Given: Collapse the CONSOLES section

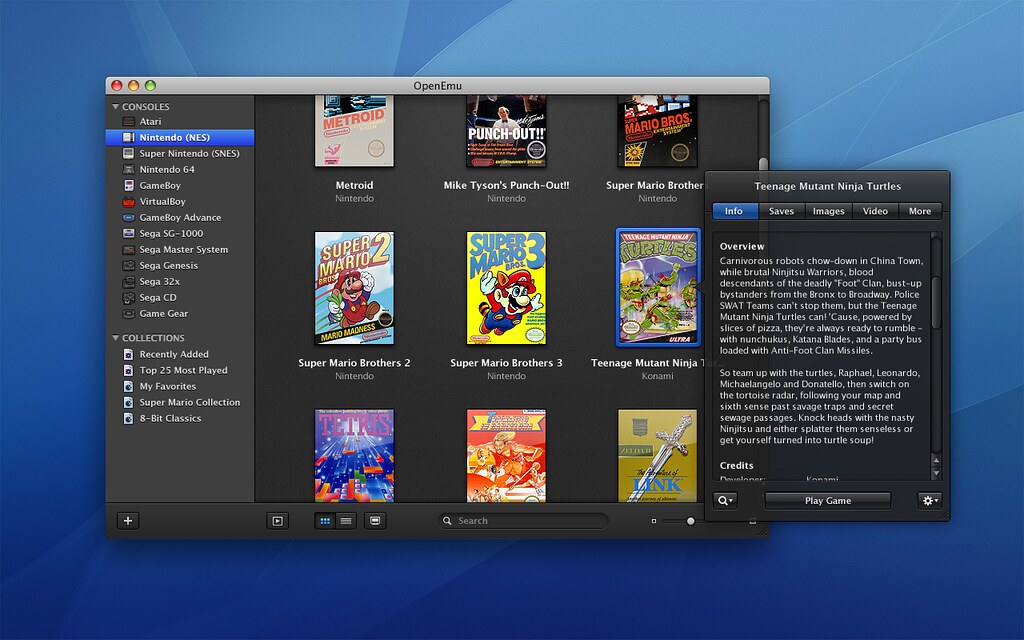Looking at the screenshot, I should (116, 106).
